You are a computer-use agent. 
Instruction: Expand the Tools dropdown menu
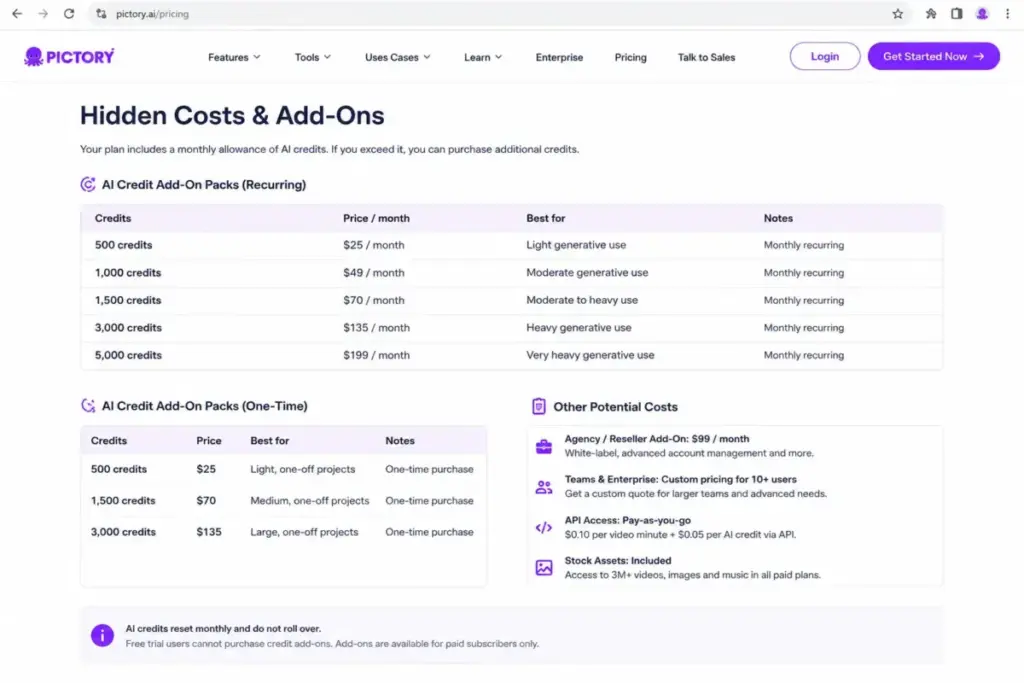coord(312,57)
